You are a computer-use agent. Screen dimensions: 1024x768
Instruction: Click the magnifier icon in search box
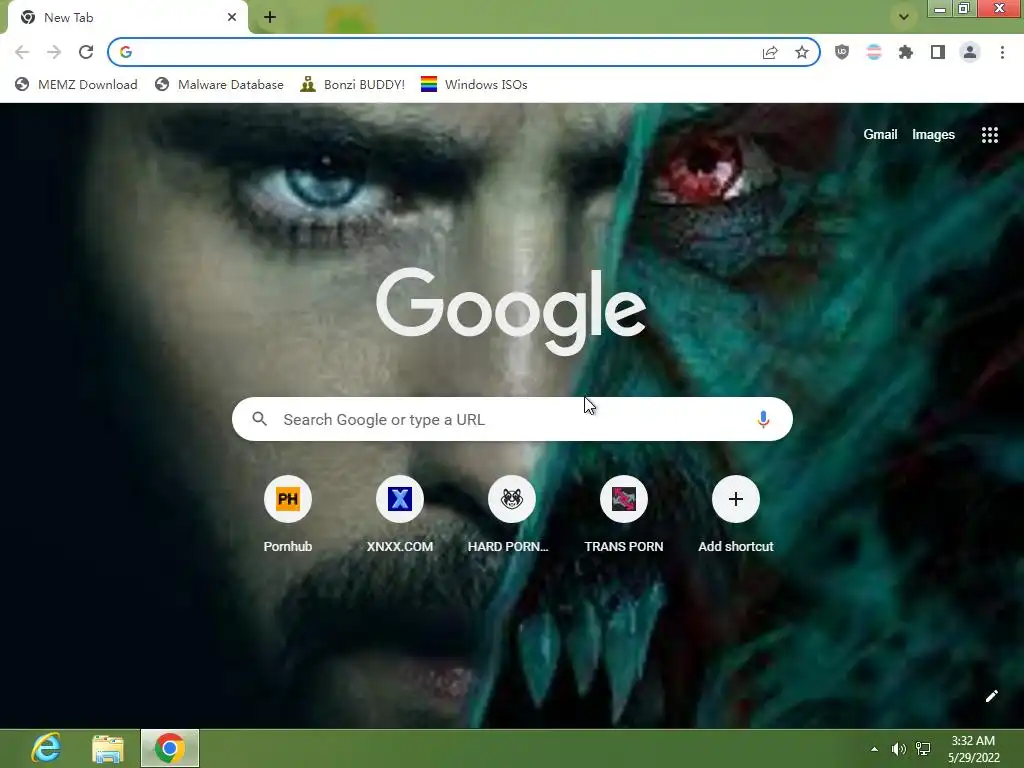259,419
